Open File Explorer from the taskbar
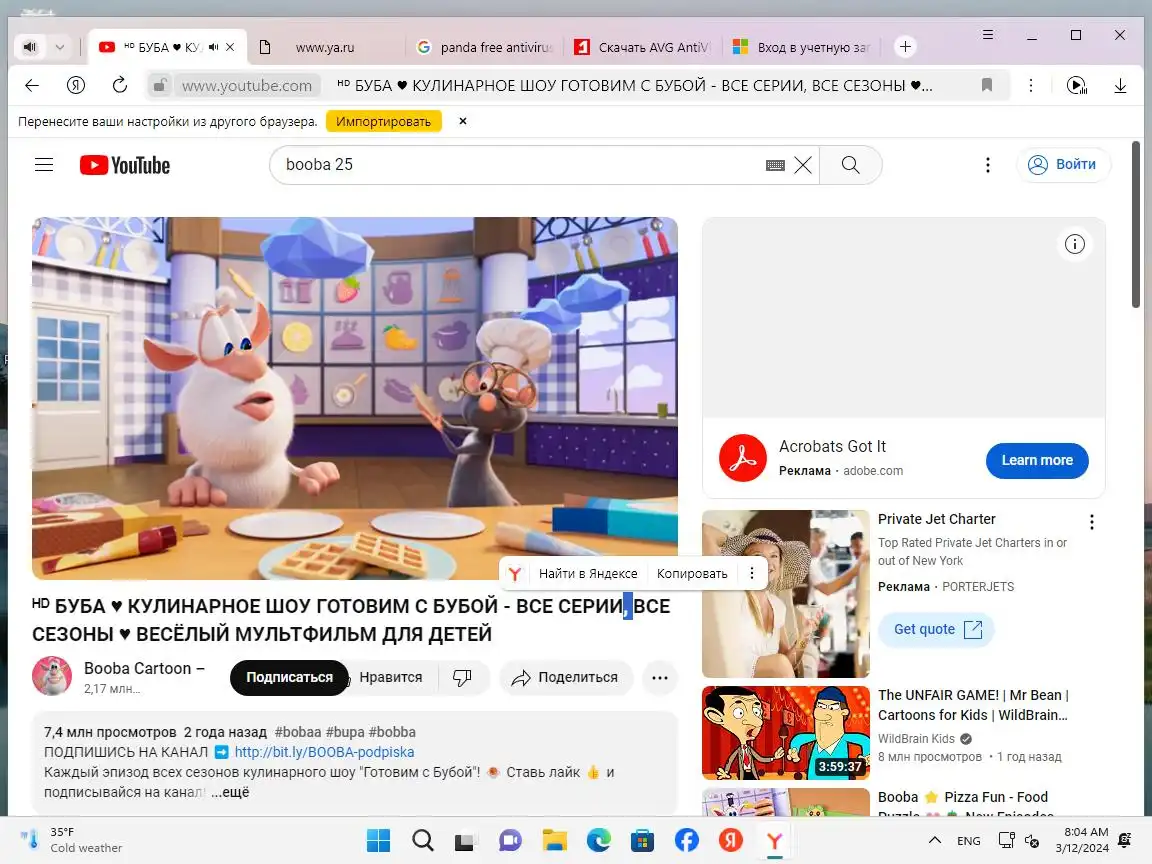The height and width of the screenshot is (864, 1152). (x=555, y=840)
